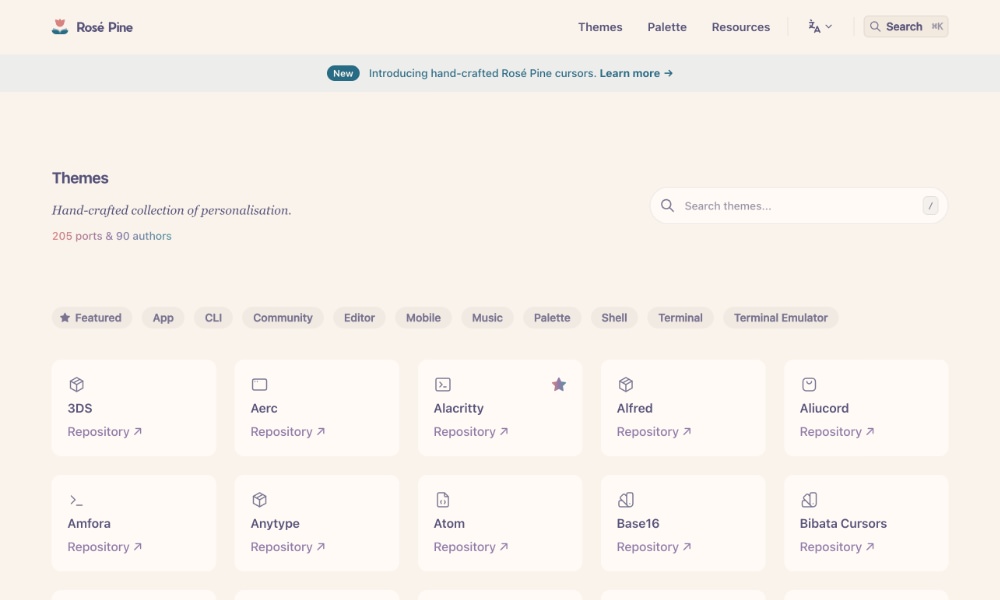Enable the Terminal Emulator filter
The width and height of the screenshot is (1000, 600).
[780, 318]
